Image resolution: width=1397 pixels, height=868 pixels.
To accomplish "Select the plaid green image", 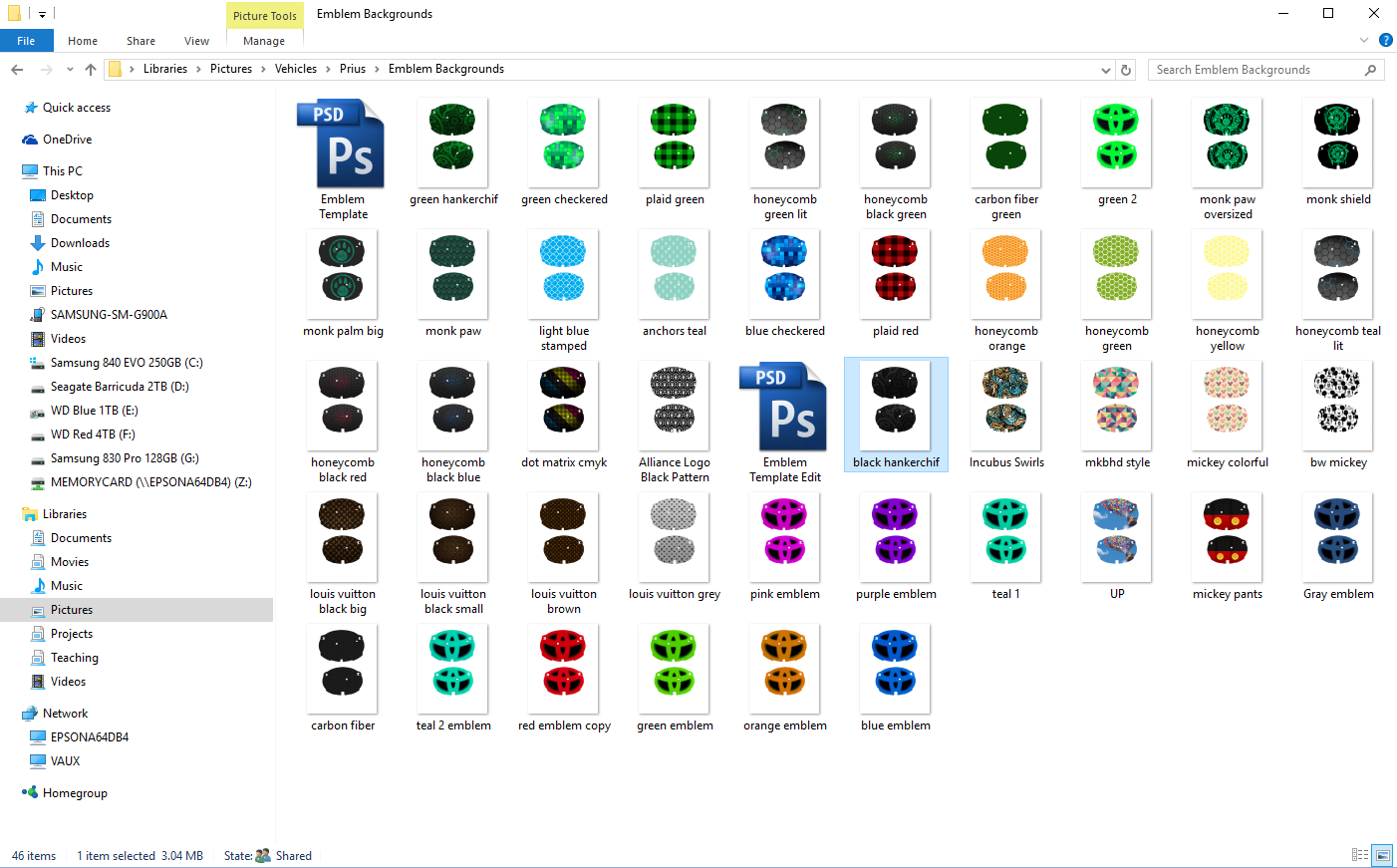I will point(675,144).
